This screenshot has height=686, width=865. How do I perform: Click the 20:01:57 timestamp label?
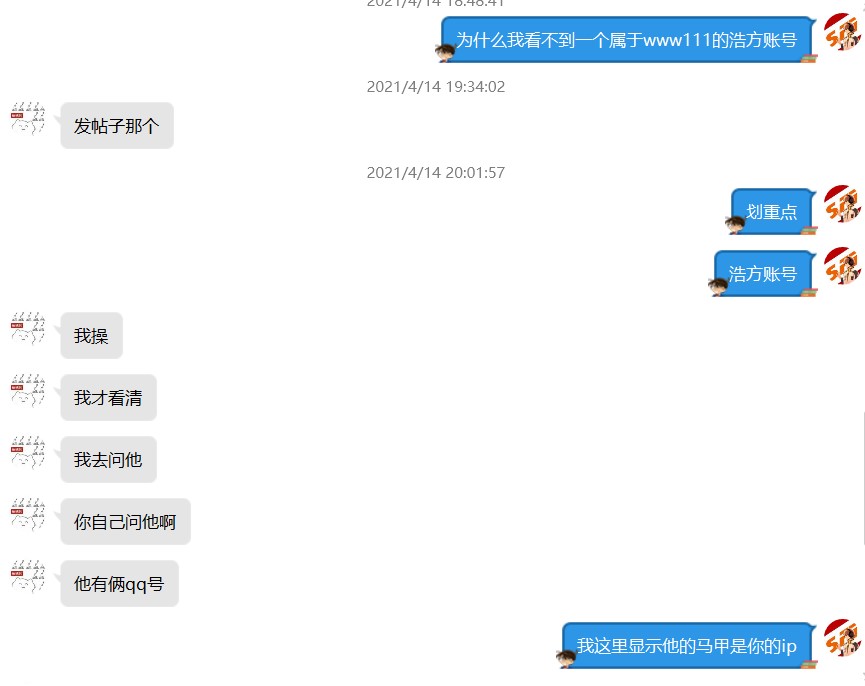(x=436, y=173)
